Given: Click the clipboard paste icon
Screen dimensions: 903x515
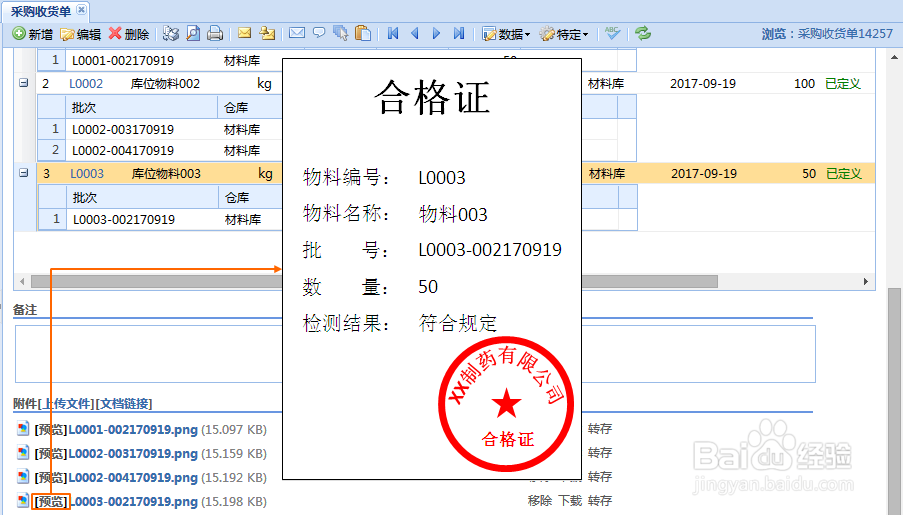Looking at the screenshot, I should point(363,33).
